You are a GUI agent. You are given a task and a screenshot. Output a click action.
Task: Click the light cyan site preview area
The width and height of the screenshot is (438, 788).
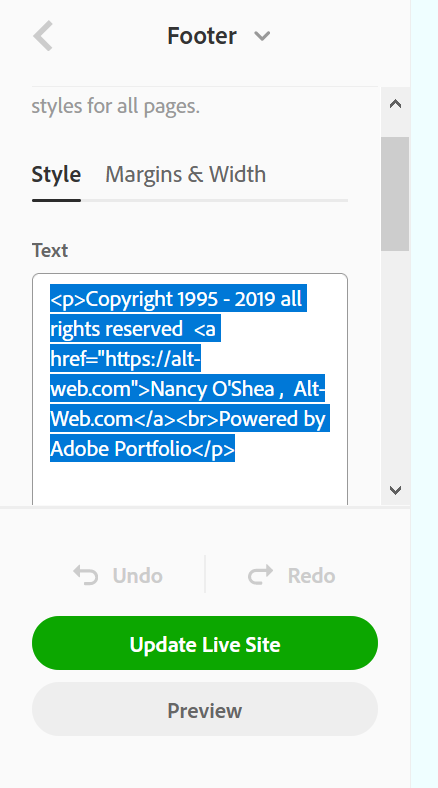point(424,394)
